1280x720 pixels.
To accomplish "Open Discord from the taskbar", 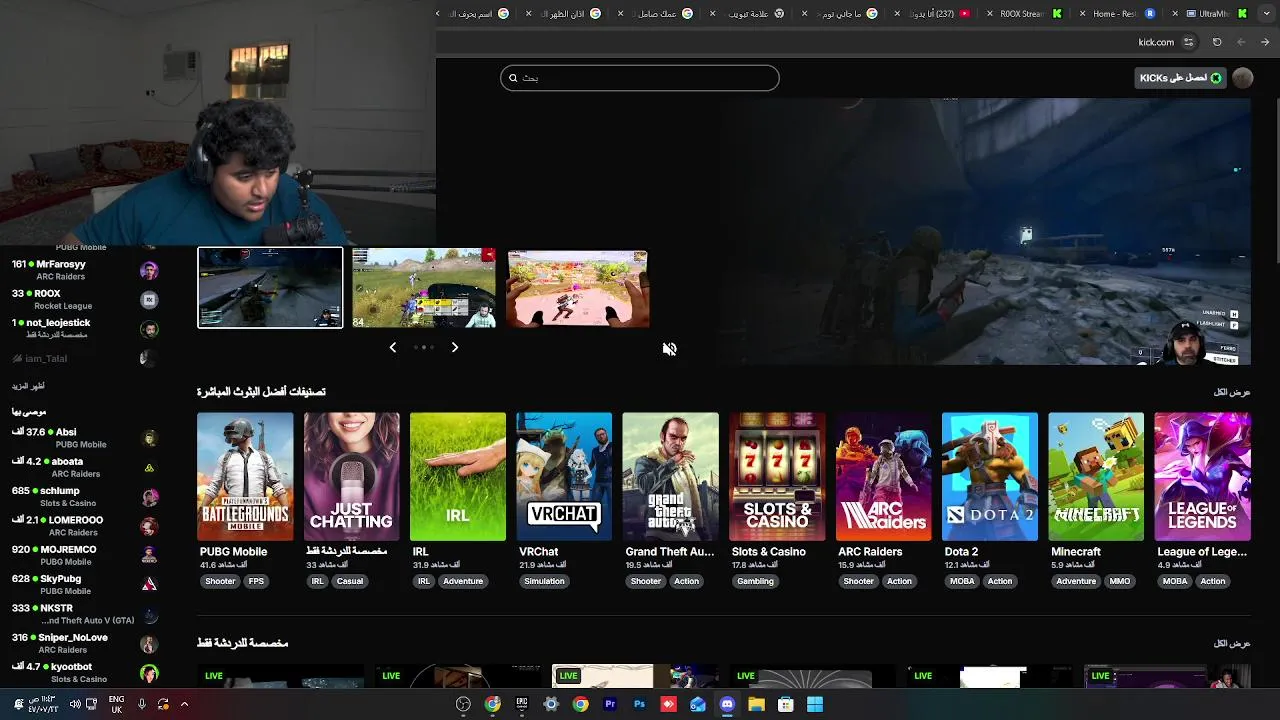I will 727,704.
